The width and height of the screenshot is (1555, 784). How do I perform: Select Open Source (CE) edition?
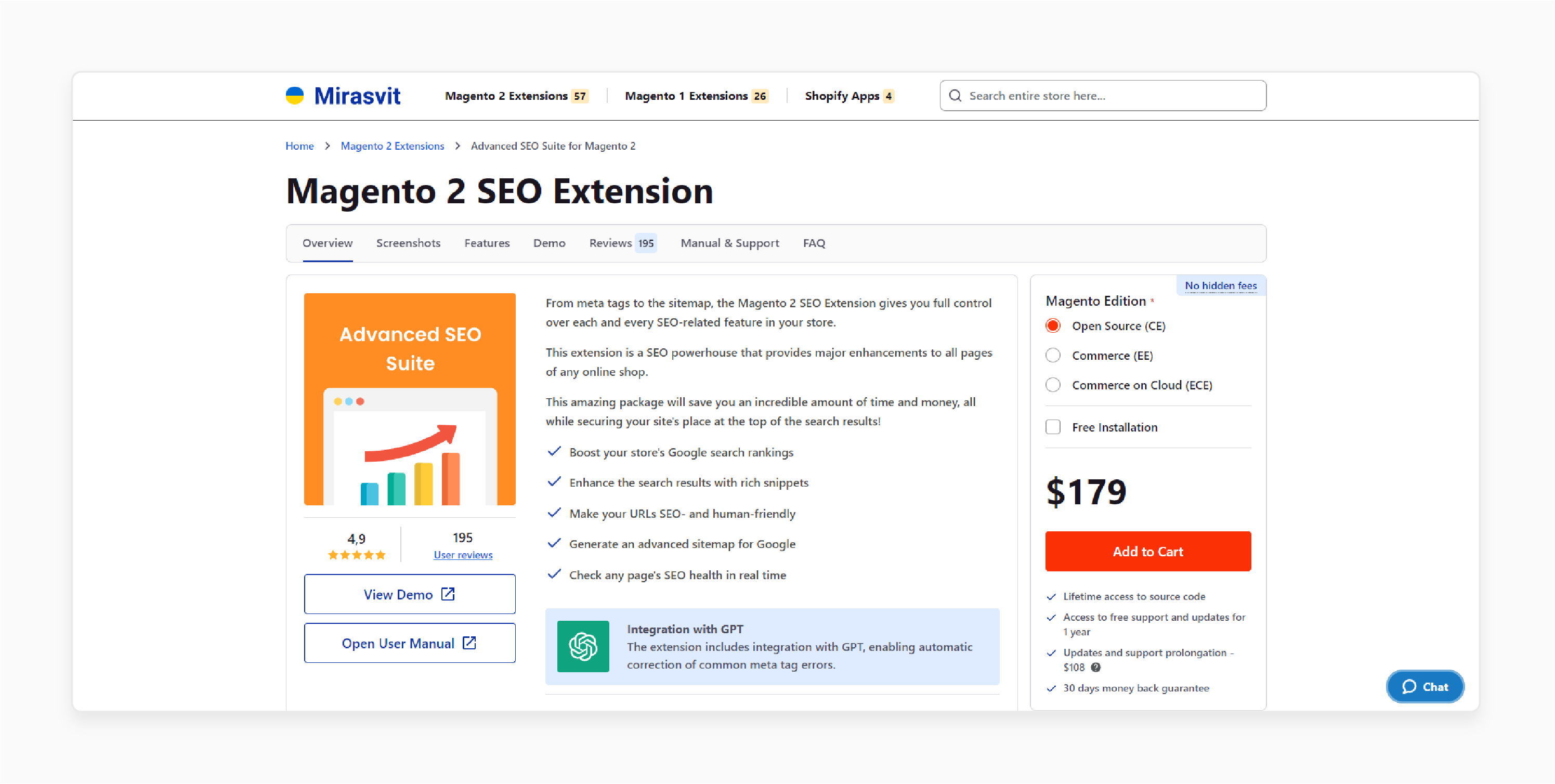[x=1053, y=326]
